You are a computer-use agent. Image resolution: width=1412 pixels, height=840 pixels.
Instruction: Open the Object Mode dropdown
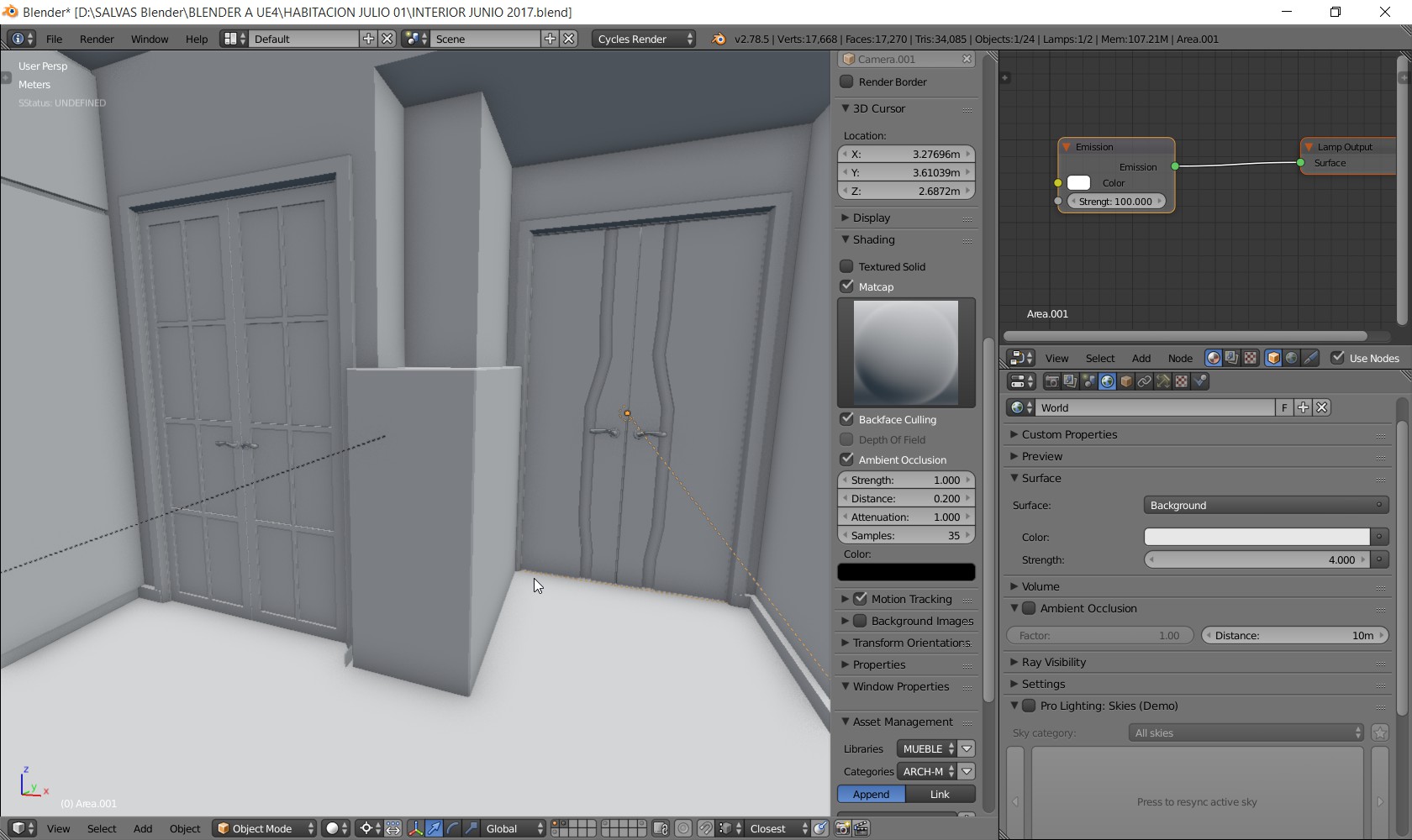(x=265, y=828)
